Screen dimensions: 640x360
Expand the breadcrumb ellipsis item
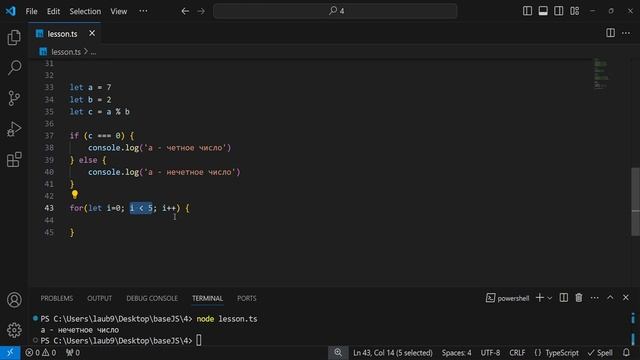[x=93, y=52]
